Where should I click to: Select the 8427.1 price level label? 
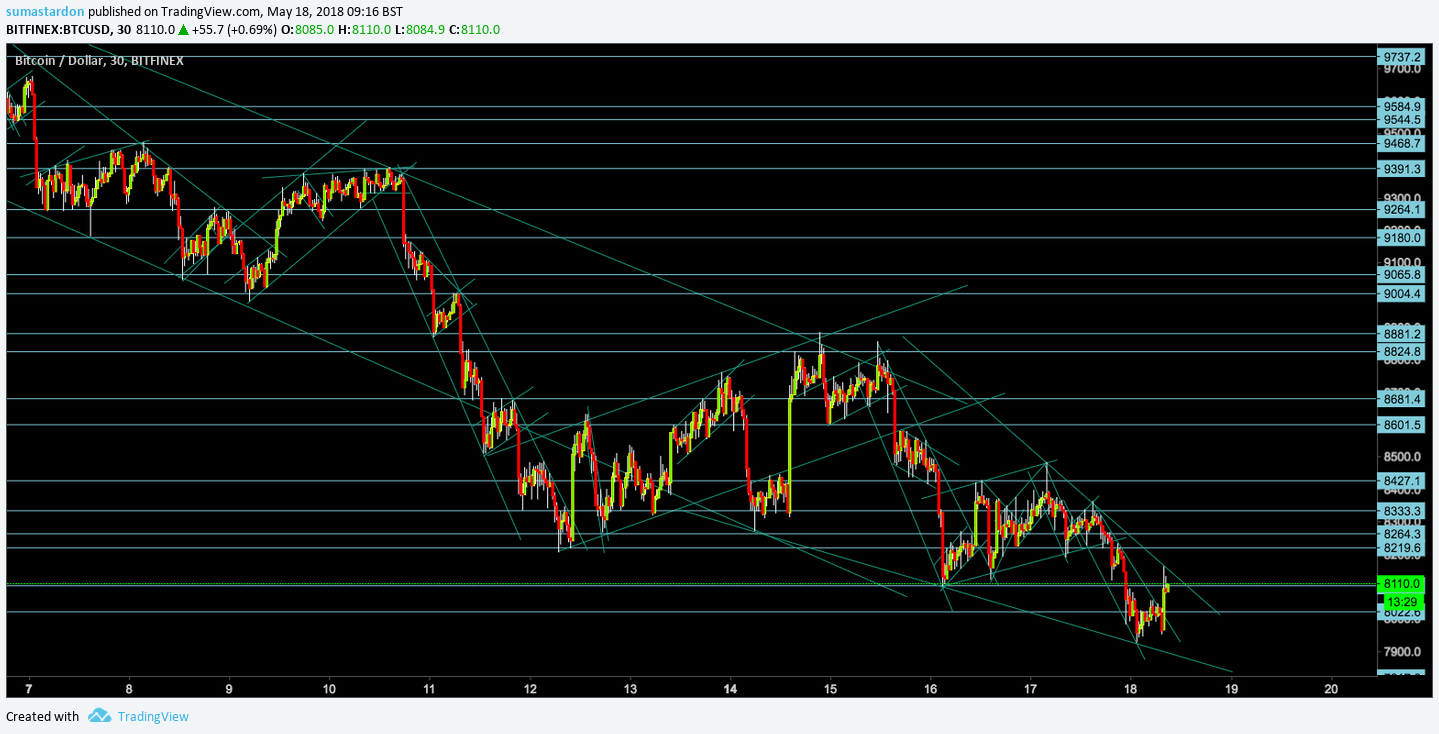1399,481
